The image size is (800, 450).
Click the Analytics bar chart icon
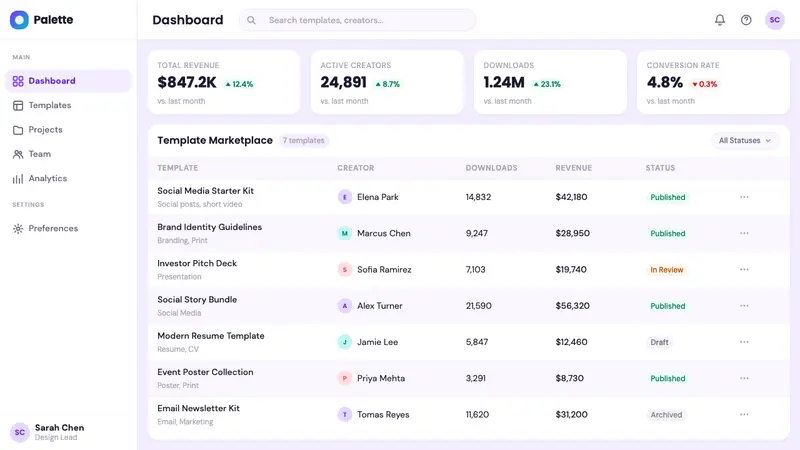tap(18, 179)
